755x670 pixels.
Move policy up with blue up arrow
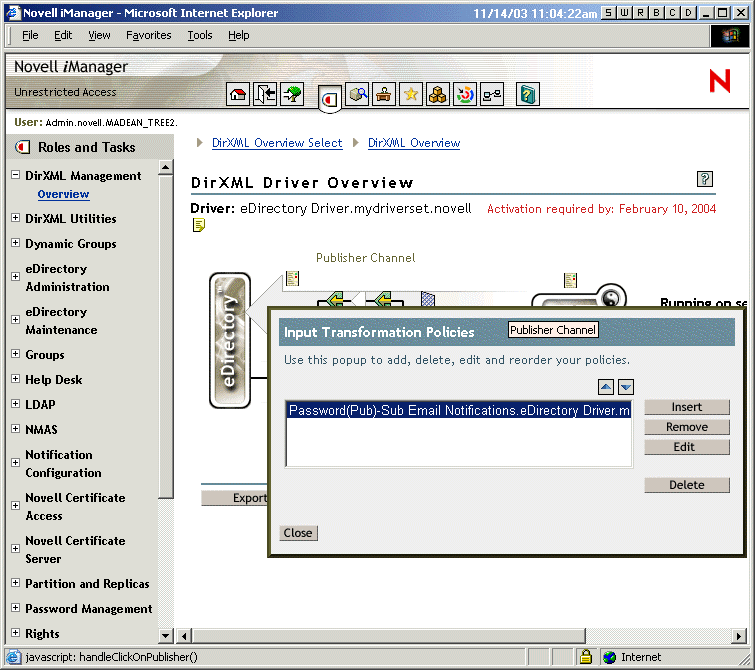click(606, 387)
